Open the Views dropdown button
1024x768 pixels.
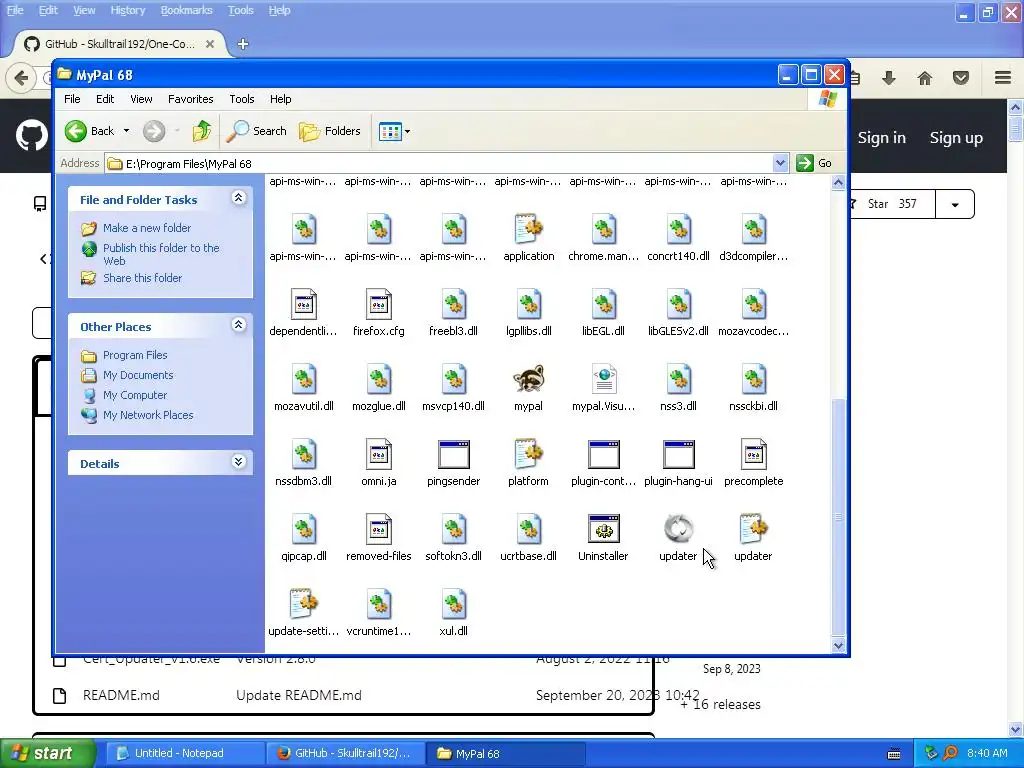tap(394, 131)
